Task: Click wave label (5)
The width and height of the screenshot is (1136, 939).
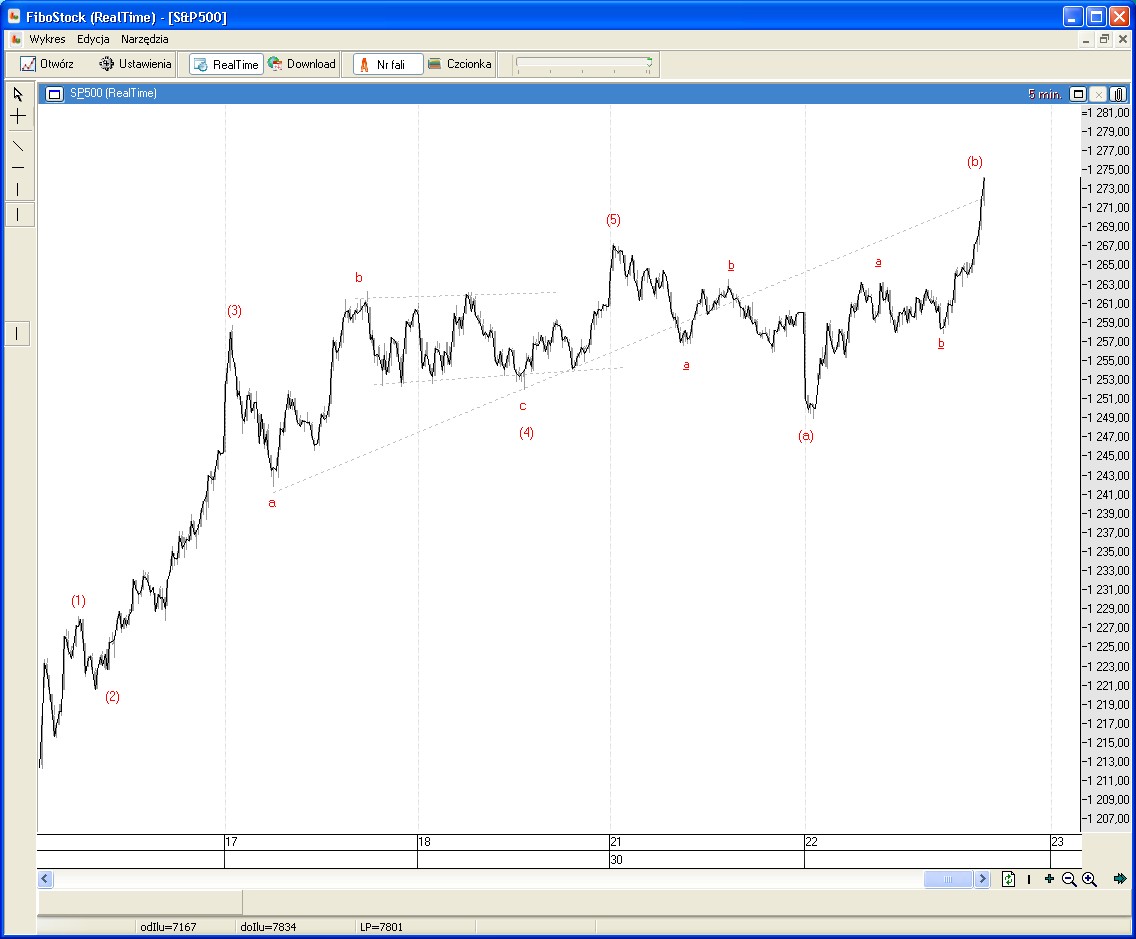Action: [613, 220]
